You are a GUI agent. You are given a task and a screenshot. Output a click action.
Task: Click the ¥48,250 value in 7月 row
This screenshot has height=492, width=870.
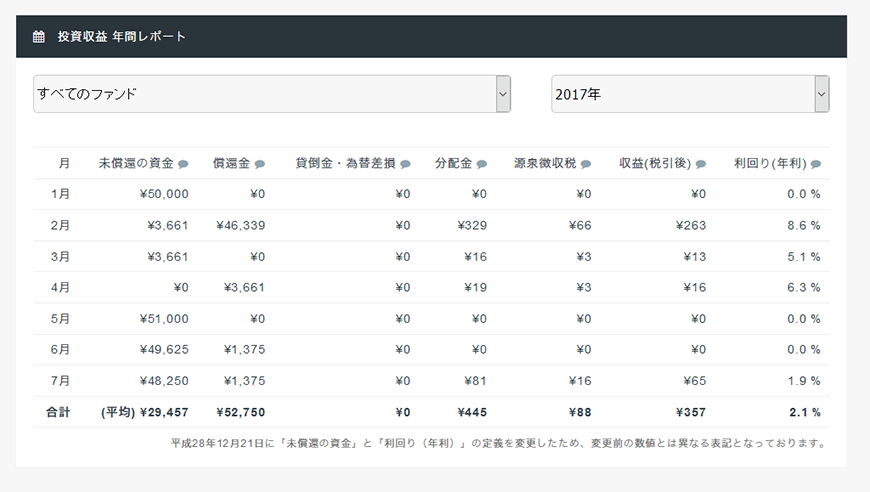(164, 381)
